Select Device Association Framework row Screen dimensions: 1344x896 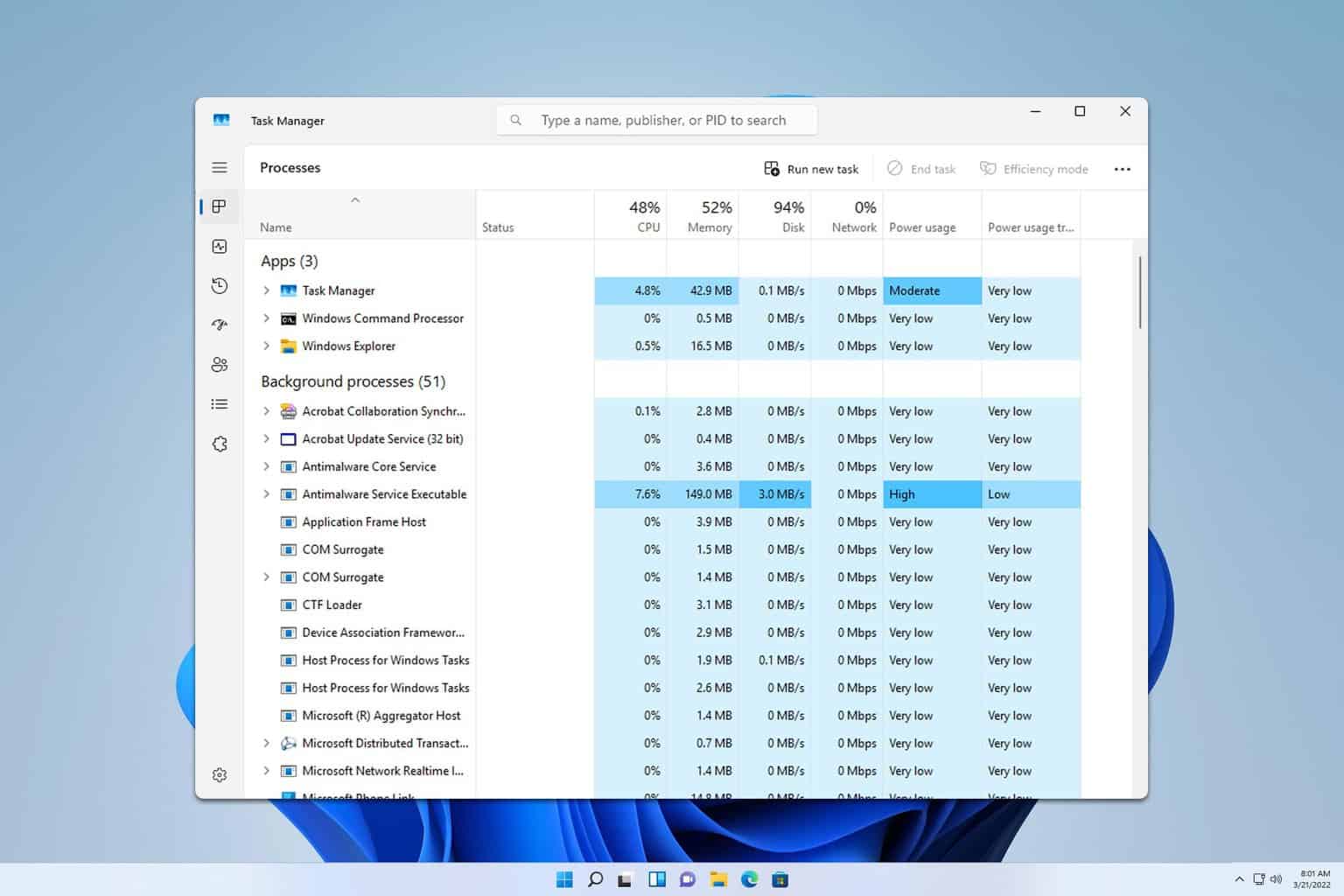(x=662, y=633)
